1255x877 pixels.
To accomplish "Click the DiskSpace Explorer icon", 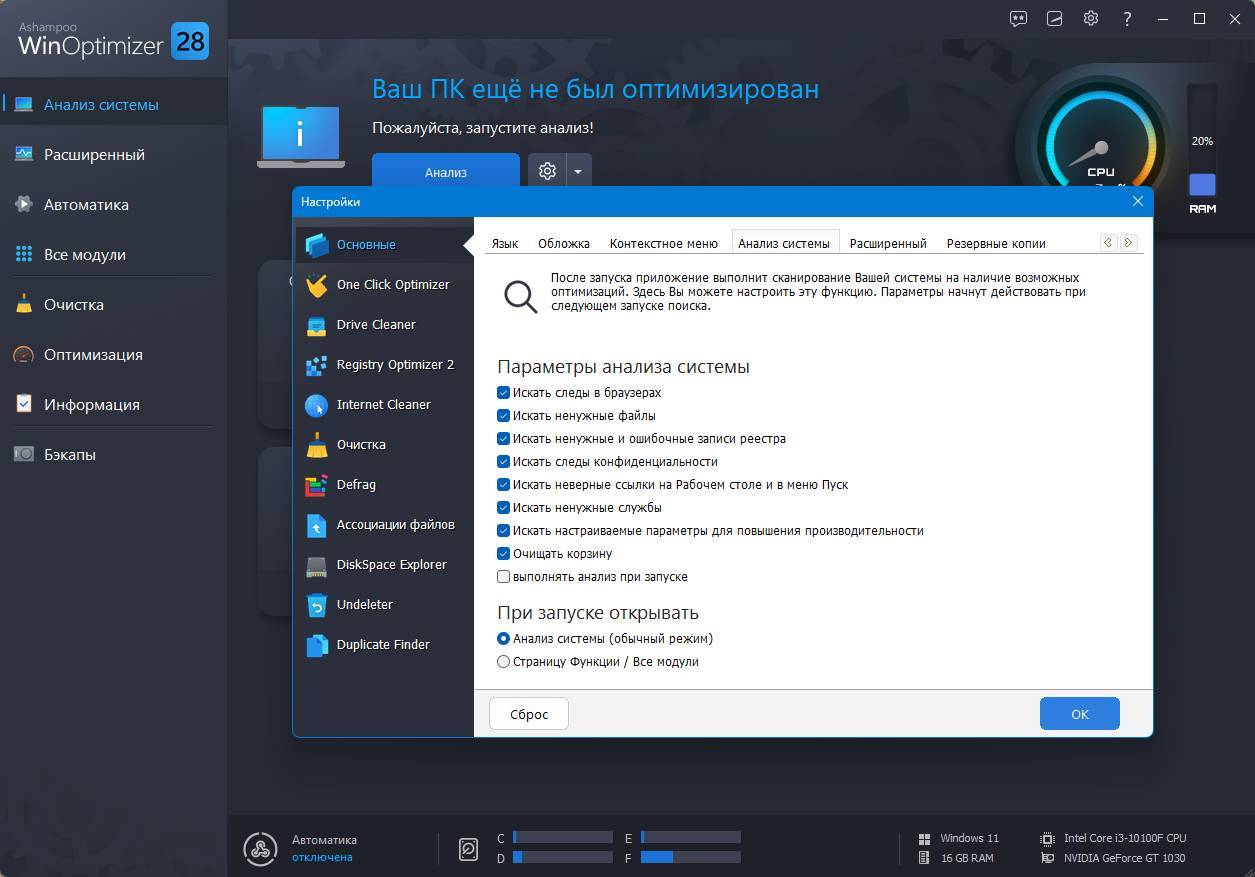I will (316, 565).
